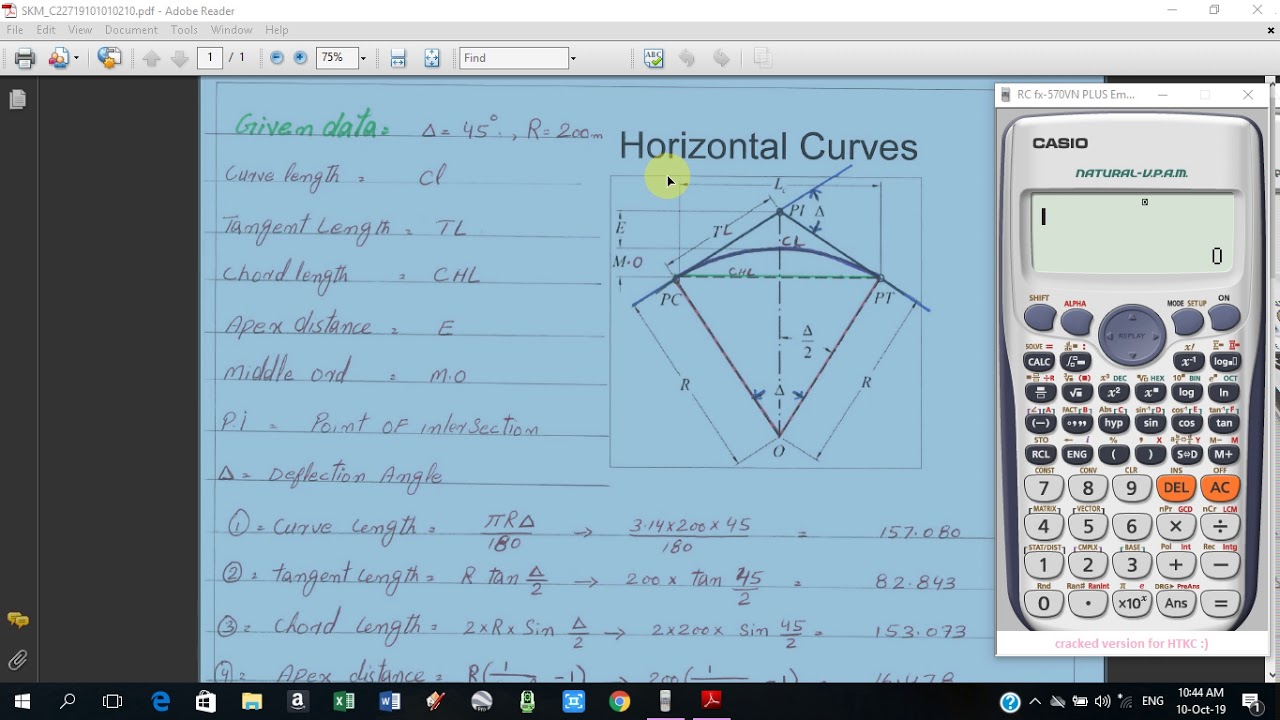Click the cos key on calculator

point(1187,423)
